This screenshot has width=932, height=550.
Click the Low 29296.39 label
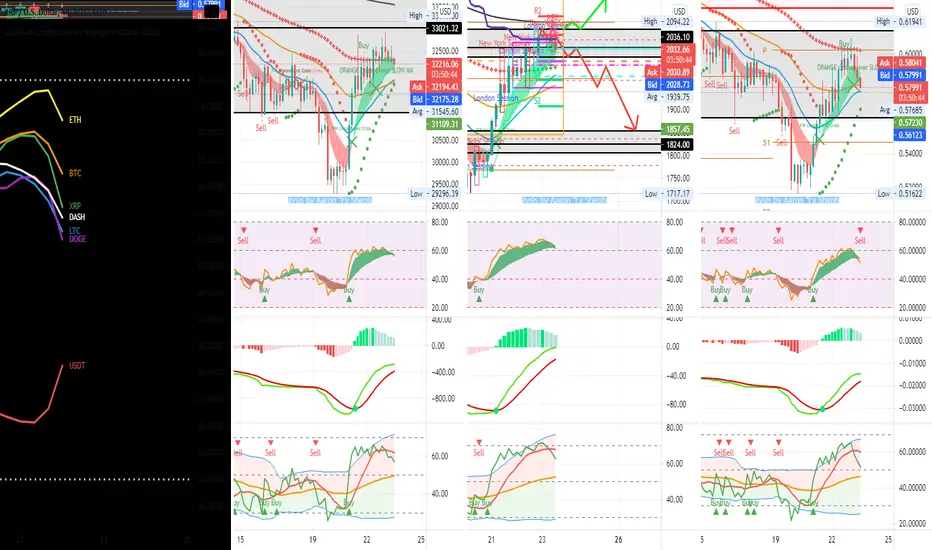[x=436, y=194]
